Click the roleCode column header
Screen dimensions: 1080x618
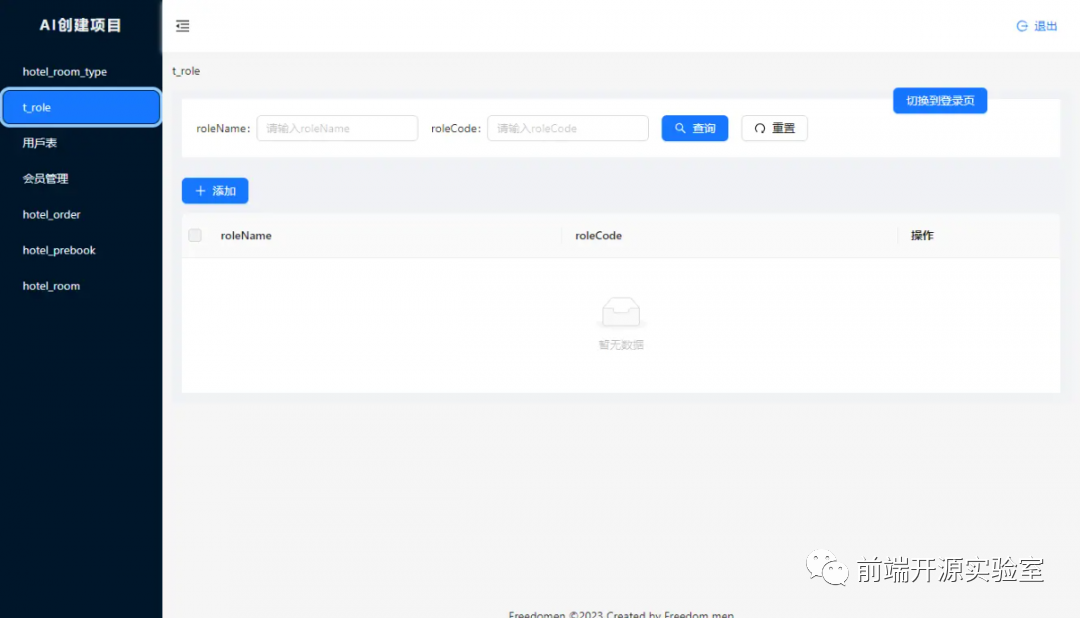click(x=598, y=236)
